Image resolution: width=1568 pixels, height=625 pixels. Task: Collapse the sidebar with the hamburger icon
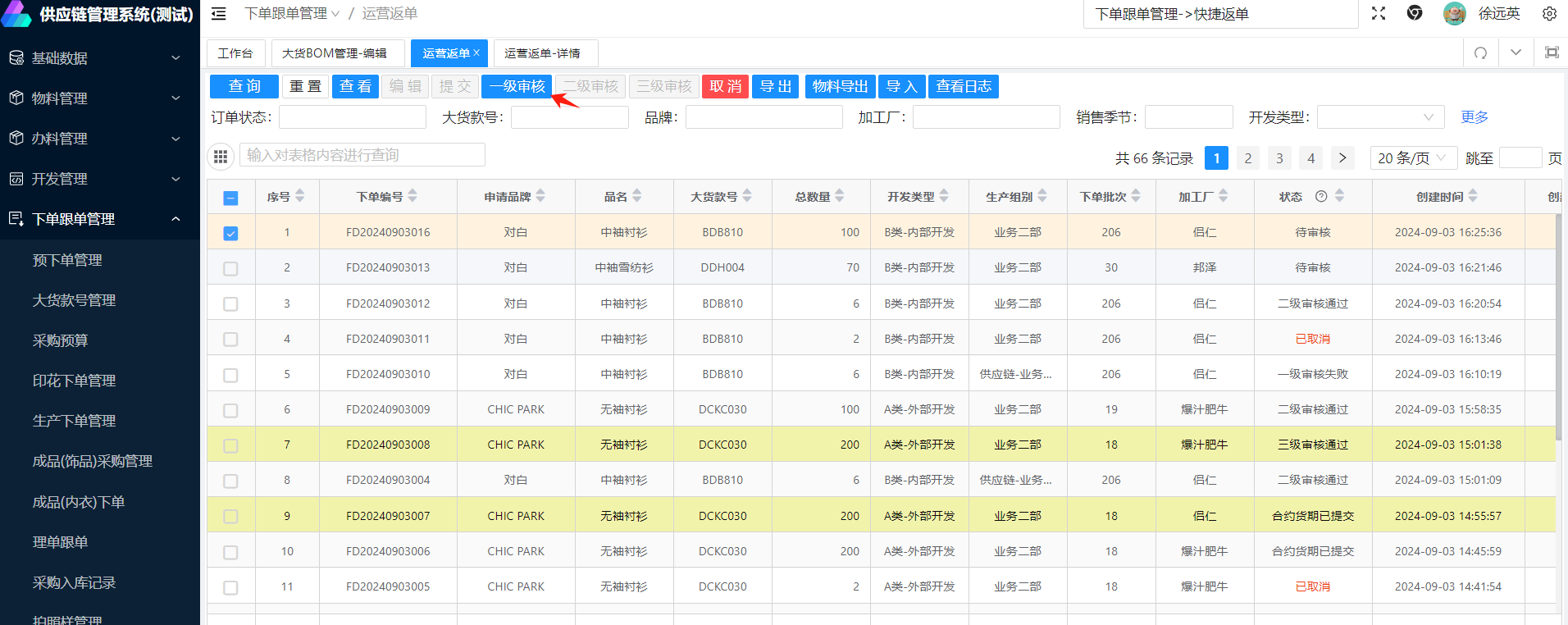pos(218,14)
